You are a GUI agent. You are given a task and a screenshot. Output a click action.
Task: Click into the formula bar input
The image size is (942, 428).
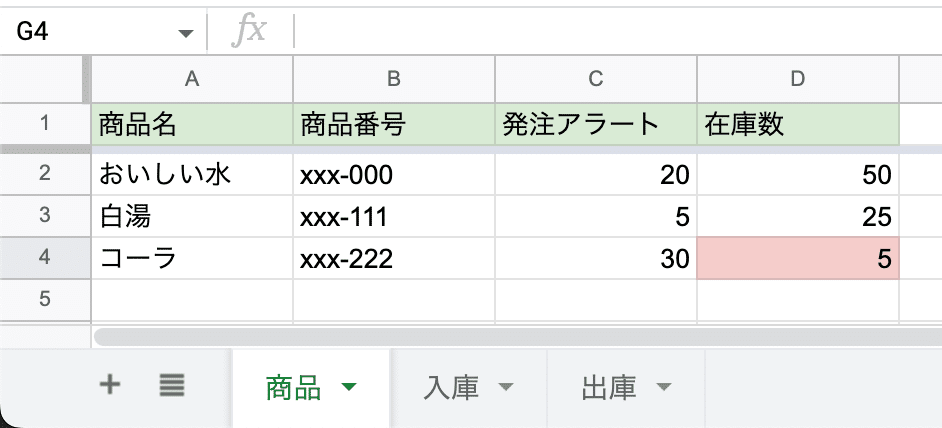coord(619,32)
